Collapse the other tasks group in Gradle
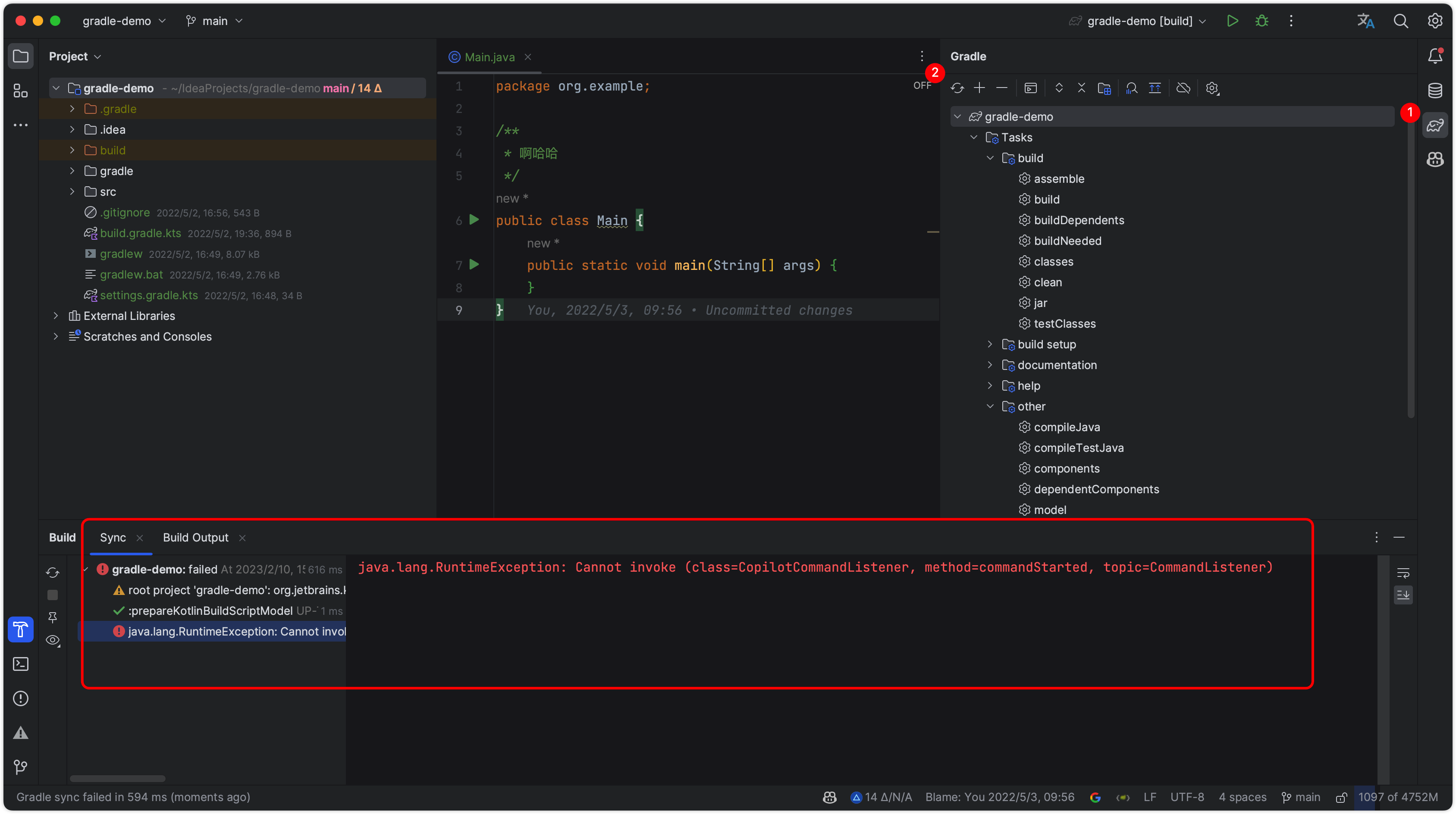 990,406
